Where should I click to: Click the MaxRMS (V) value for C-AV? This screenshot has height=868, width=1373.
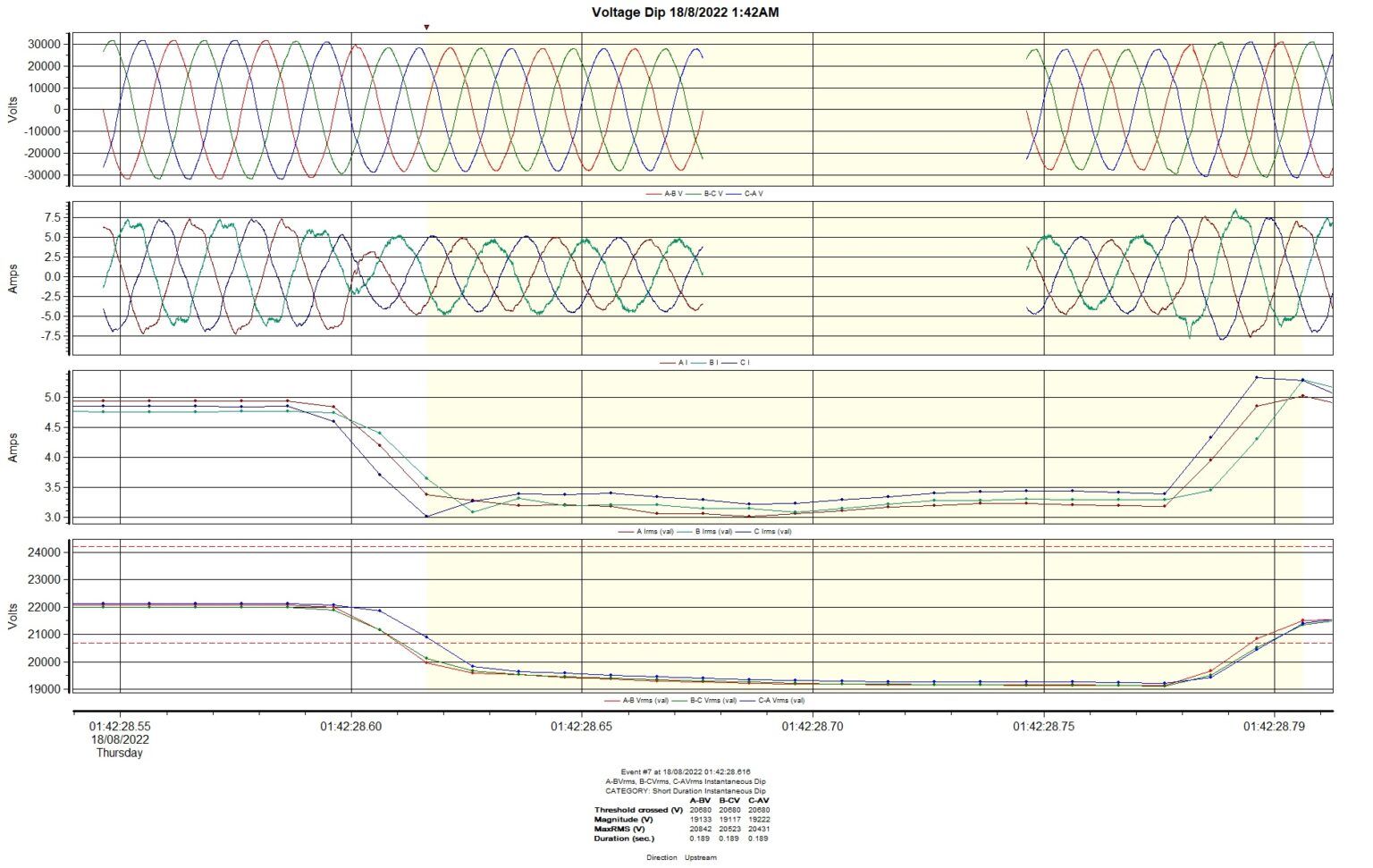(760, 829)
